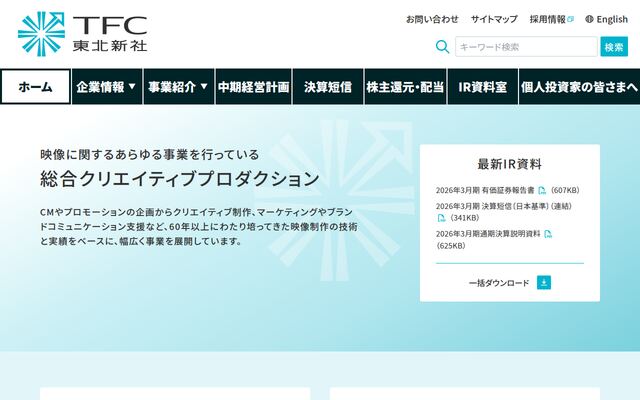The width and height of the screenshot is (640, 400).
Task: Open the 株主還元・配当 menu item
Action: point(405,87)
